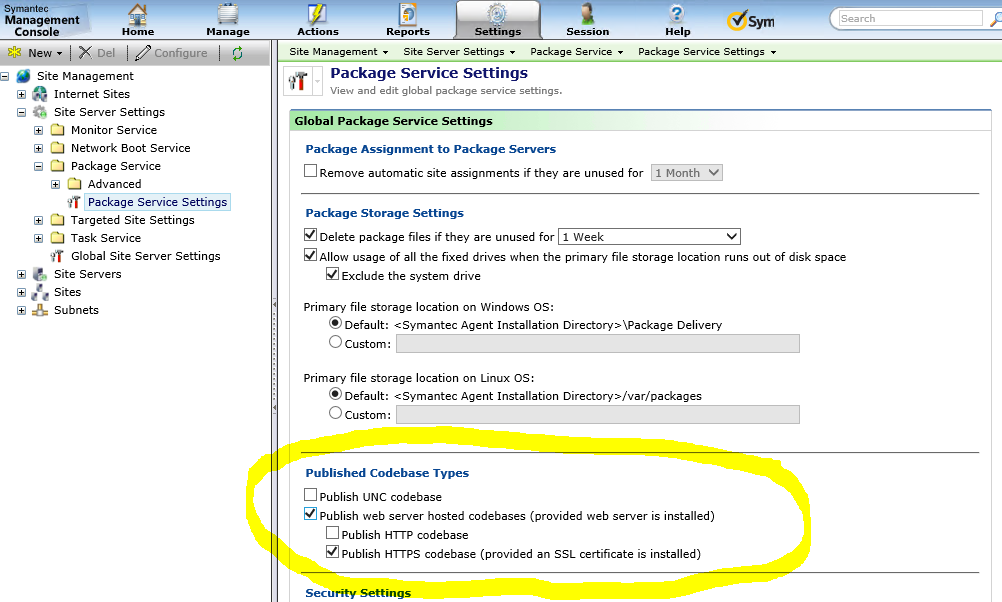Select Default radio for Windows storage location
Viewport: 1002px width, 602px height.
pos(335,323)
